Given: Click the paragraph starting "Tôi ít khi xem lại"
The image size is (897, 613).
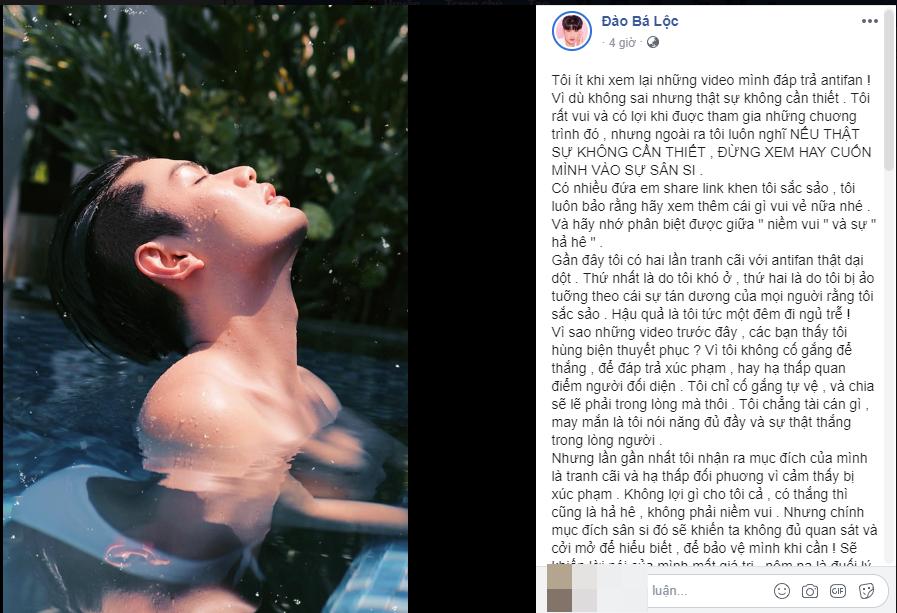Looking at the screenshot, I should click(711, 125).
